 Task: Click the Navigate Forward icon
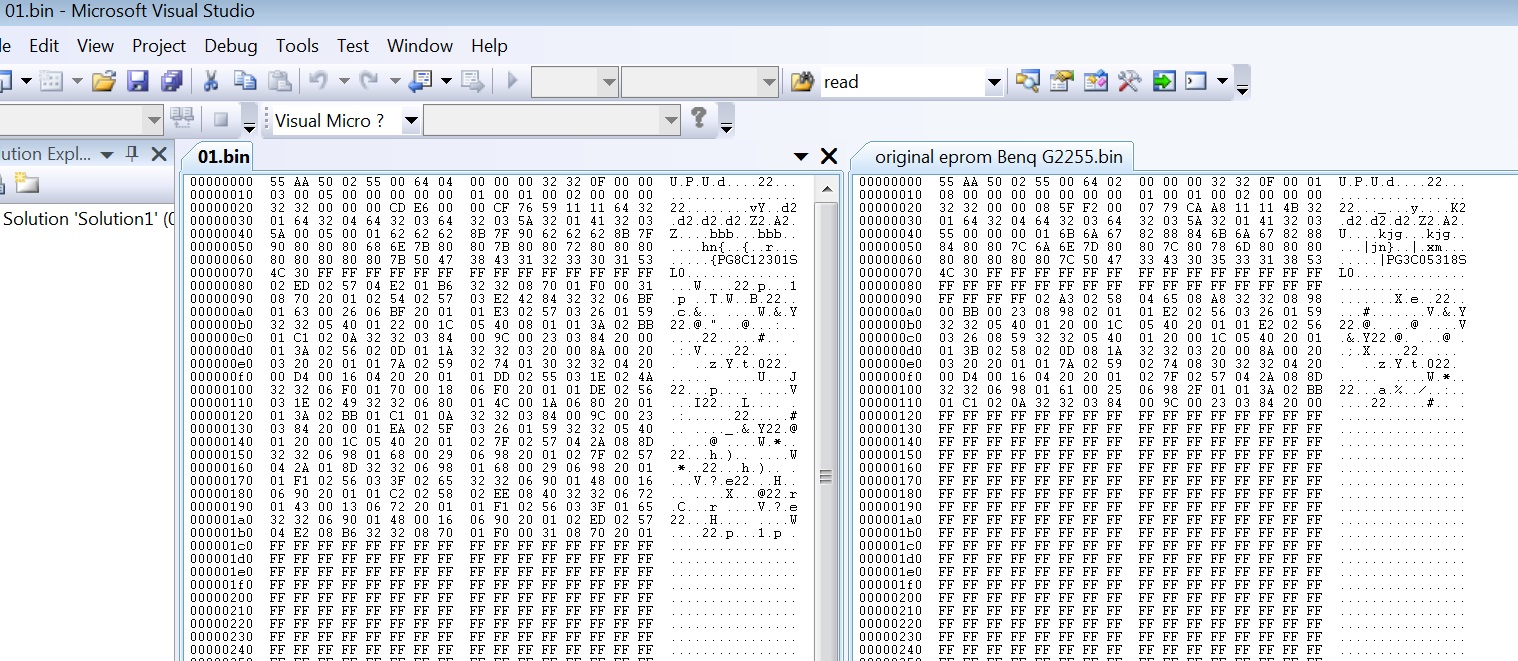tap(472, 81)
